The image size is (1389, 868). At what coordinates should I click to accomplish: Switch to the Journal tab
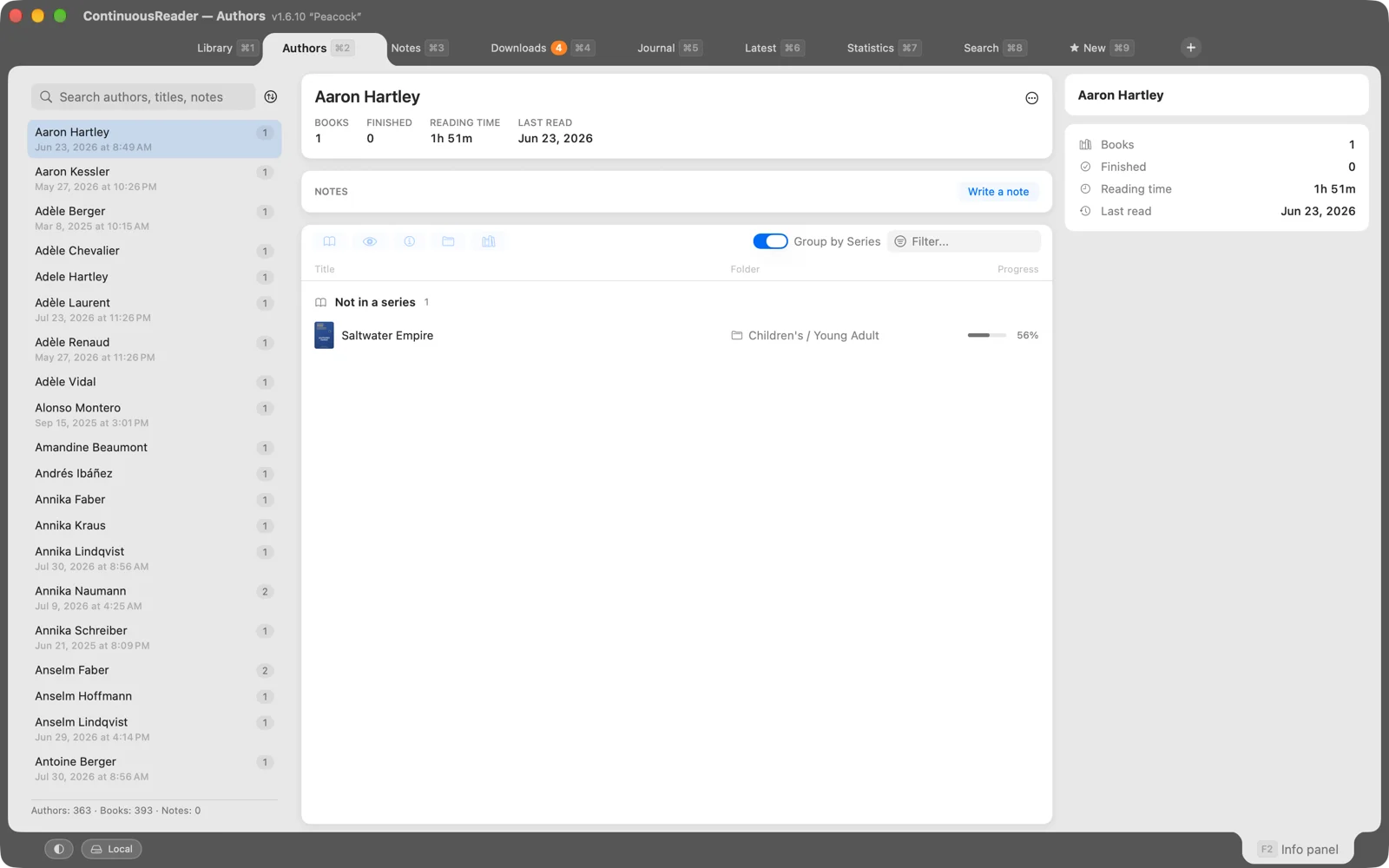click(668, 48)
